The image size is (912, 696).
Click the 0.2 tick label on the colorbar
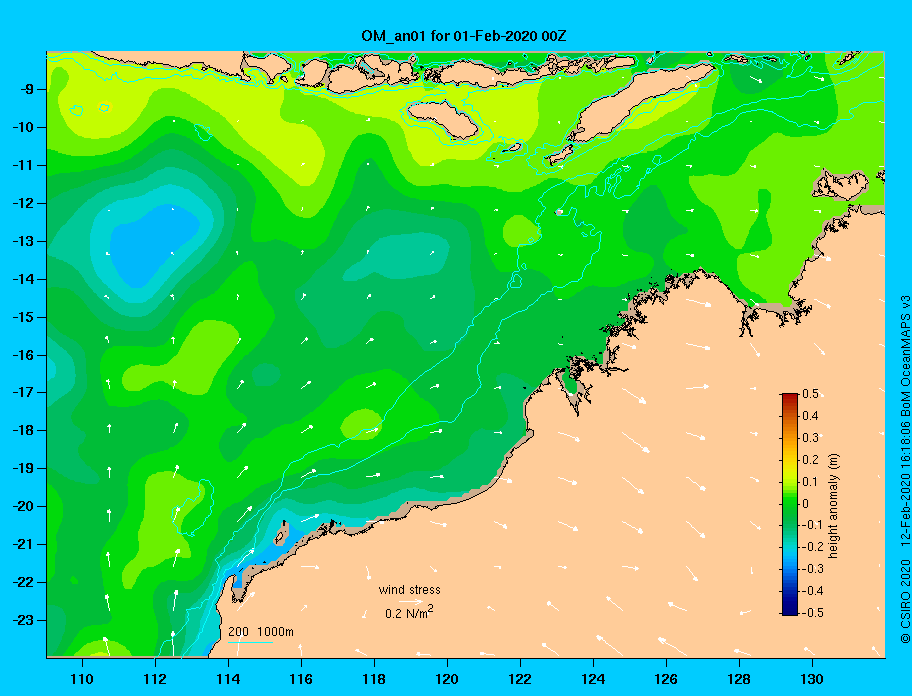[810, 460]
